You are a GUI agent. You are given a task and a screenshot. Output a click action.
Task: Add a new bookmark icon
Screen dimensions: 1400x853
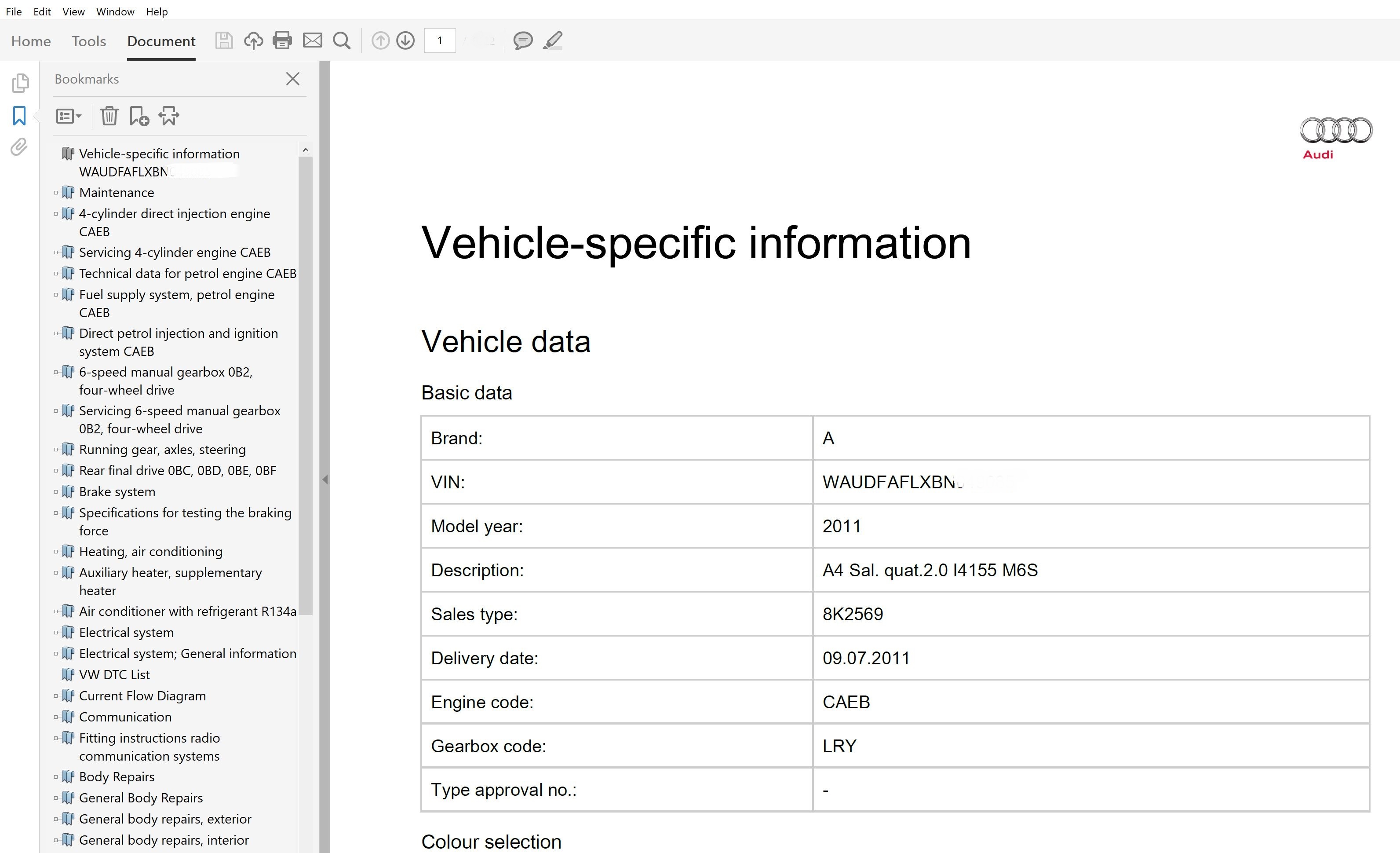139,116
